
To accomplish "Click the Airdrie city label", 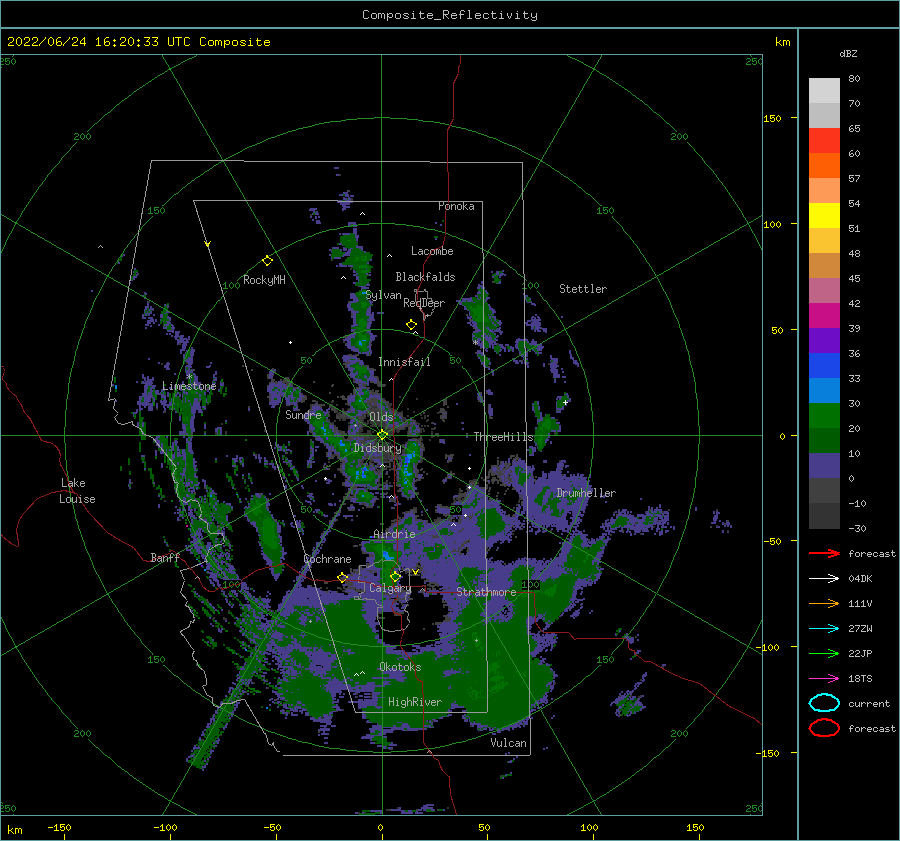I will click(x=394, y=534).
